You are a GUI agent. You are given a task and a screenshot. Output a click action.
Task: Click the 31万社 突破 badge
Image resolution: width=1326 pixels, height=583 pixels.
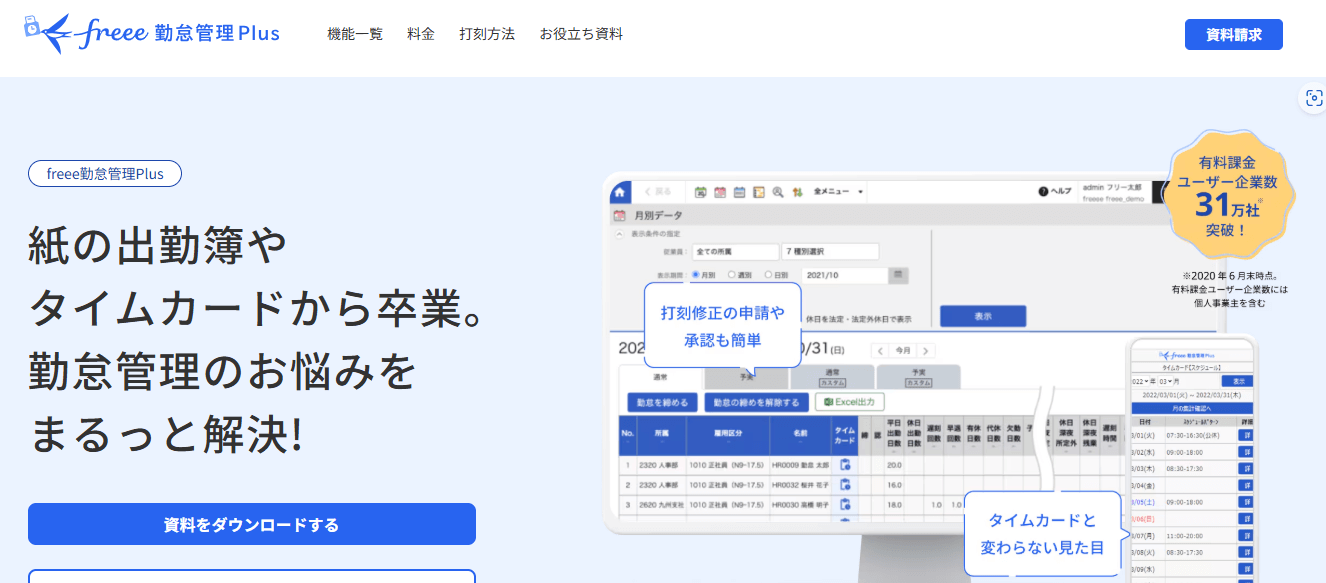[x=1228, y=195]
